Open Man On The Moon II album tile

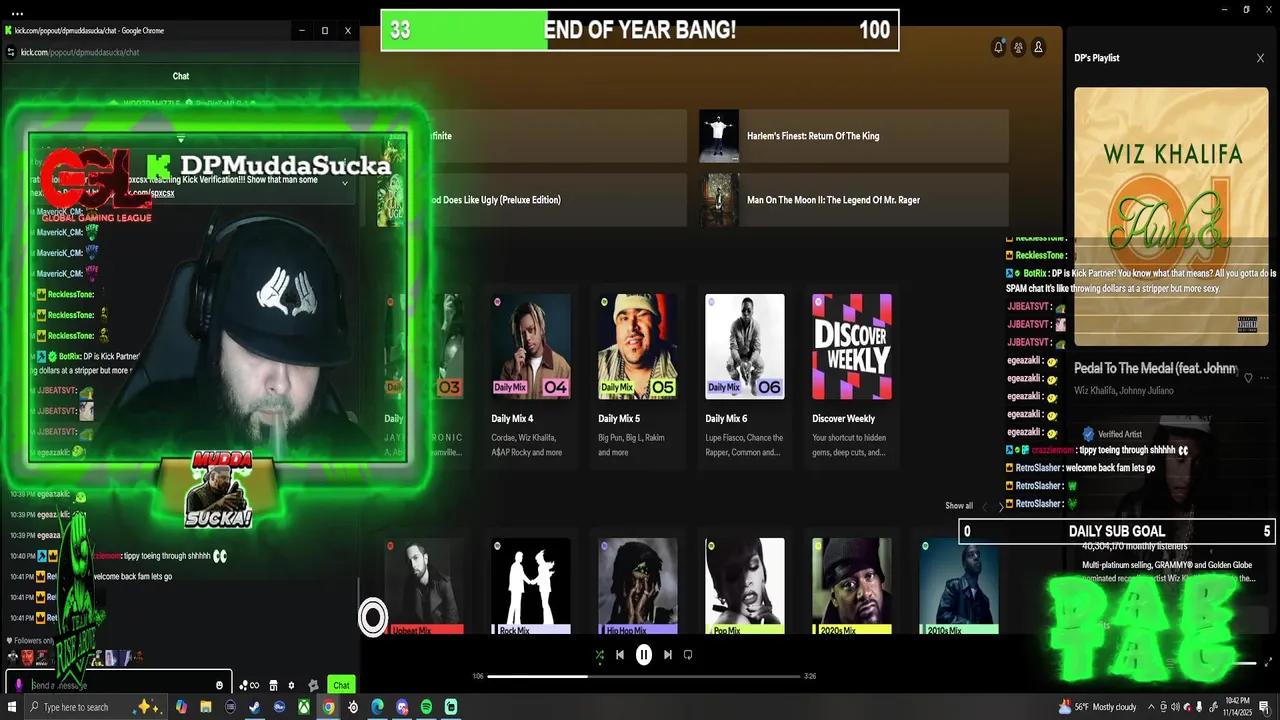[853, 200]
